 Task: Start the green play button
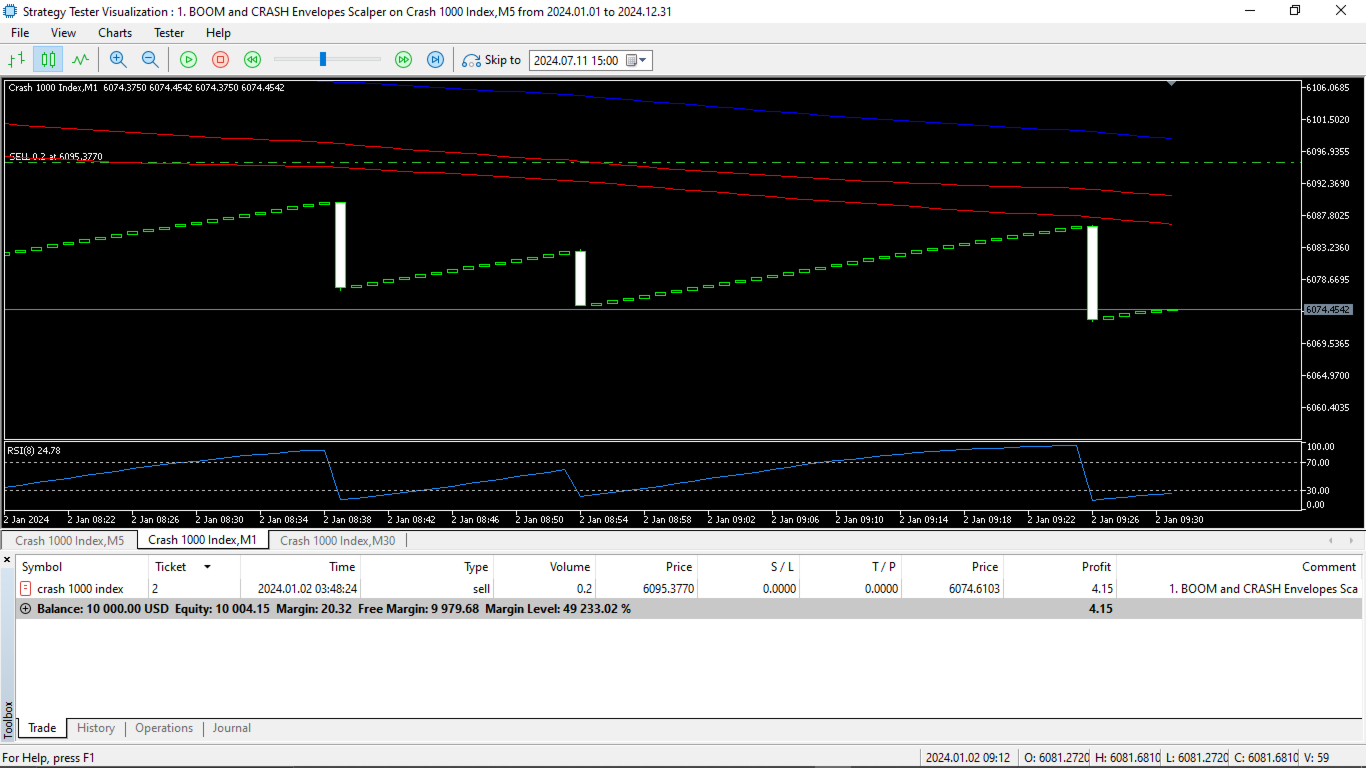188,60
